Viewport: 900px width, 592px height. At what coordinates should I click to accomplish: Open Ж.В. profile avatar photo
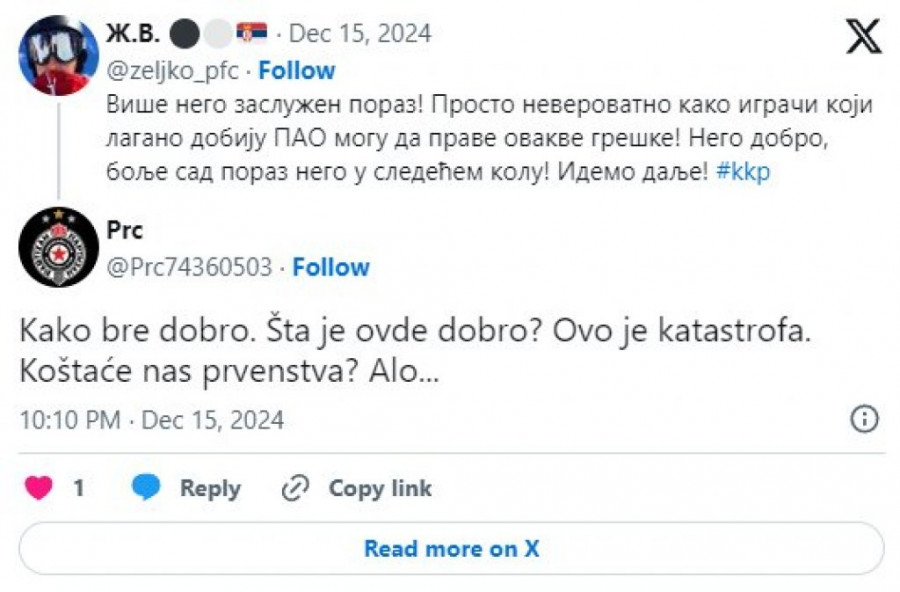point(59,55)
